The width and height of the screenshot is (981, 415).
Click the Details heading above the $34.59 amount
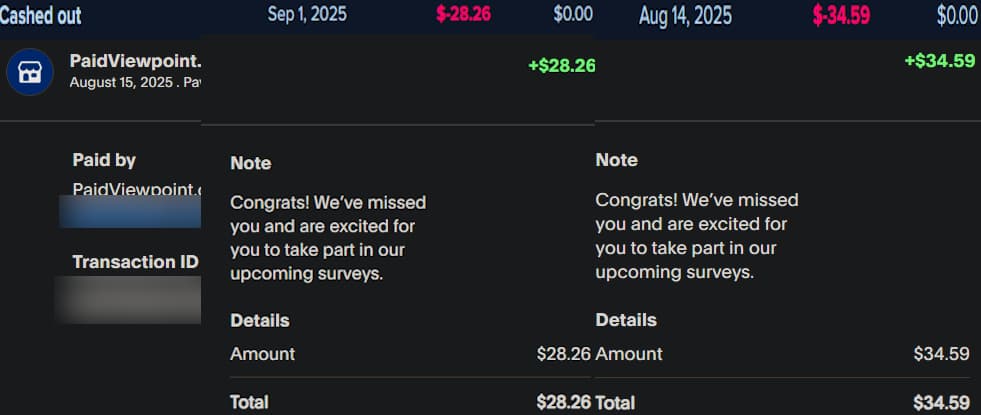coord(626,321)
